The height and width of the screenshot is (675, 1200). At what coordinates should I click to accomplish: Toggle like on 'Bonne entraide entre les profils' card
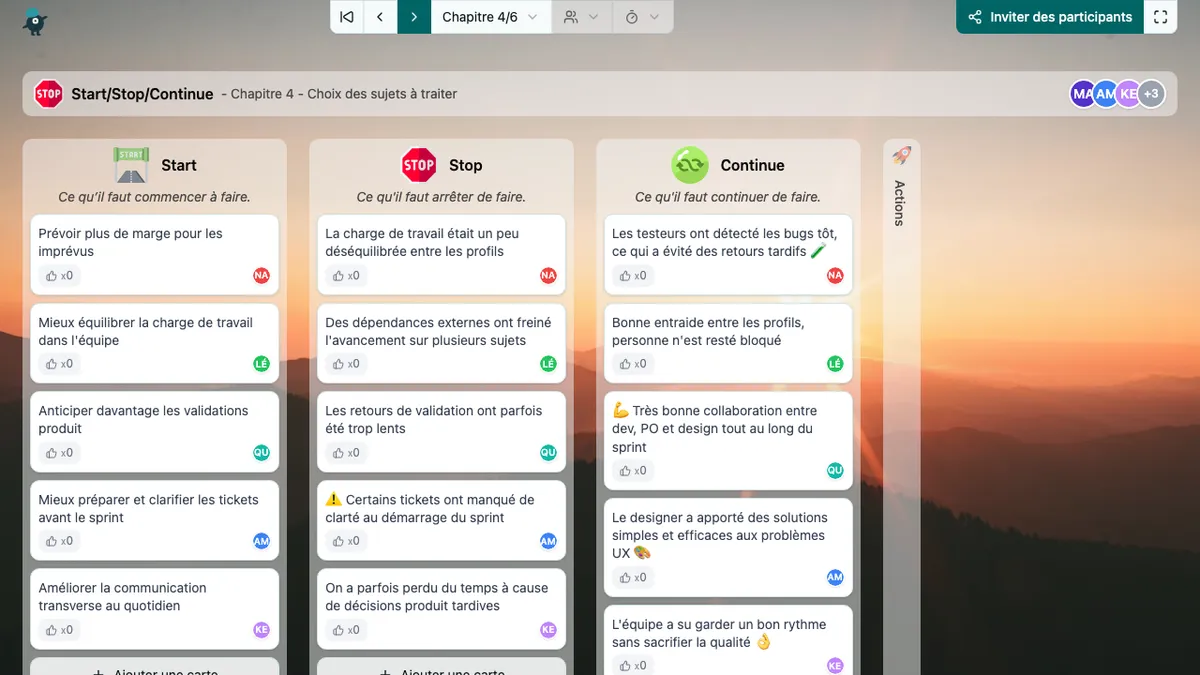[634, 364]
